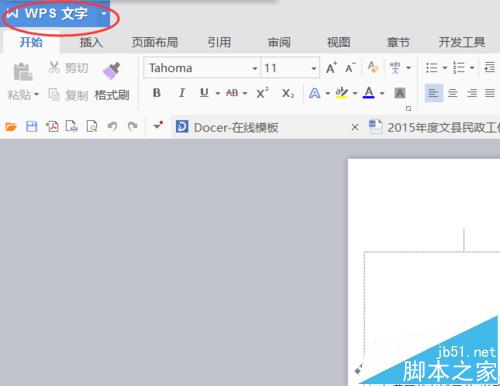Click the undo arrow
Viewport: 500px width, 386px height.
112,127
